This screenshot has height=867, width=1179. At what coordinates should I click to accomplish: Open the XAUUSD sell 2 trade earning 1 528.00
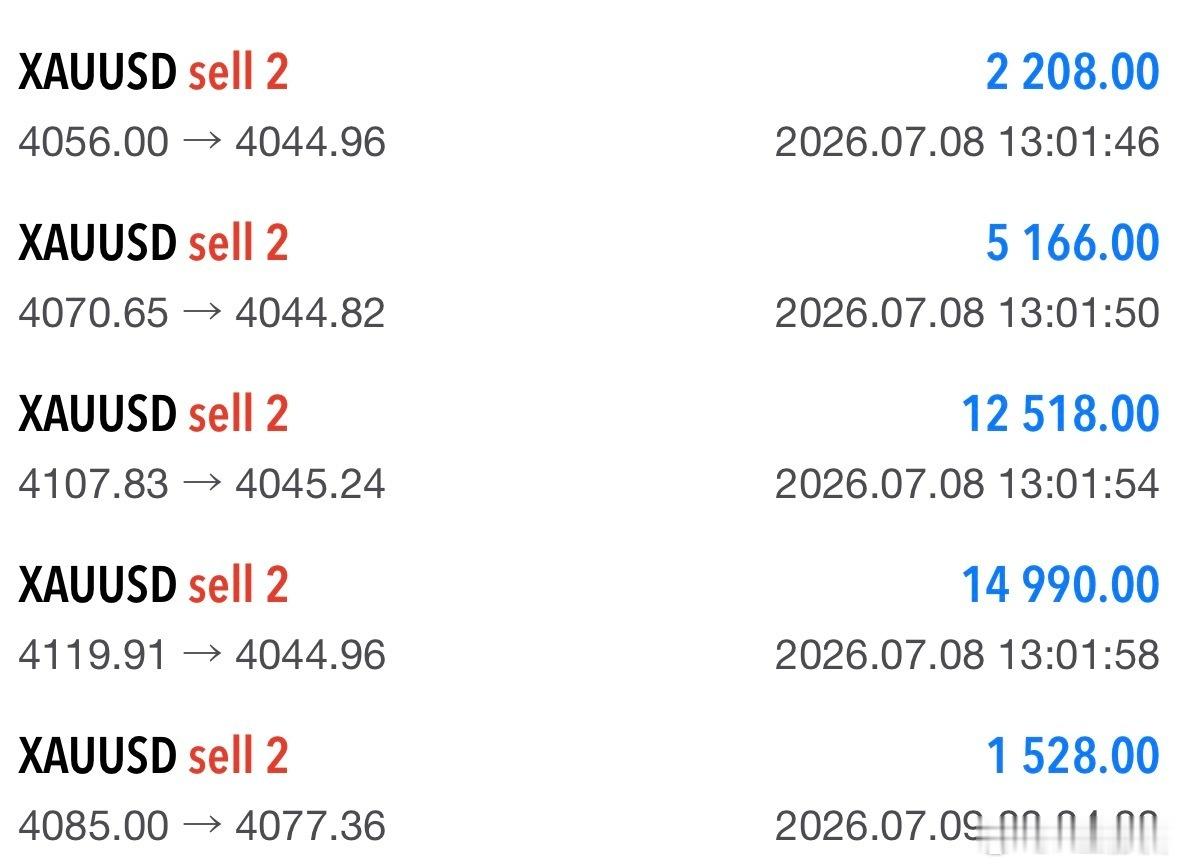pos(589,789)
